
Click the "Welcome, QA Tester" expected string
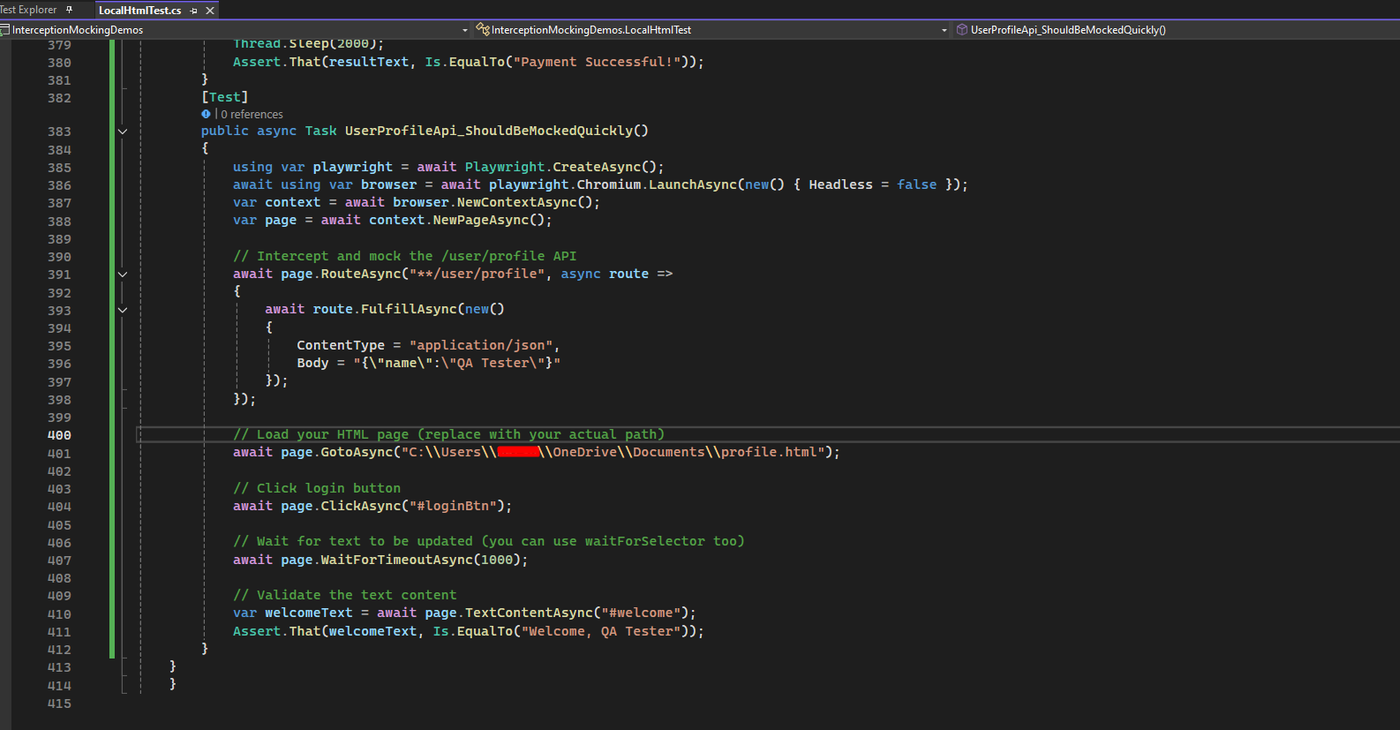pyautogui.click(x=600, y=631)
